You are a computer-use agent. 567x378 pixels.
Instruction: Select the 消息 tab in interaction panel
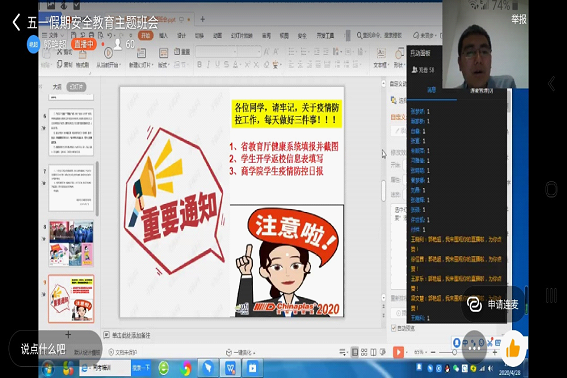431,90
